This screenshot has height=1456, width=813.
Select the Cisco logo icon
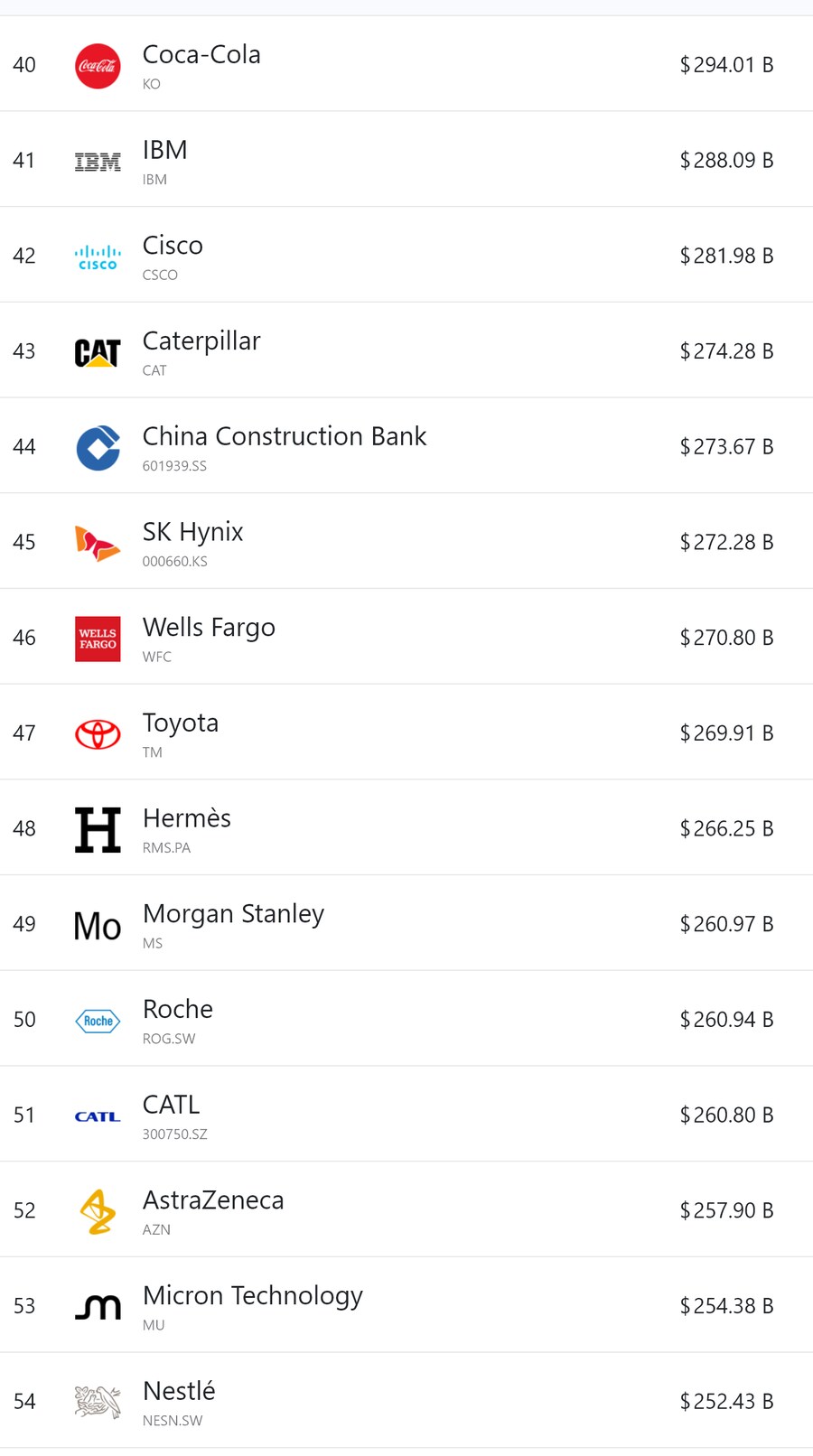coord(98,257)
